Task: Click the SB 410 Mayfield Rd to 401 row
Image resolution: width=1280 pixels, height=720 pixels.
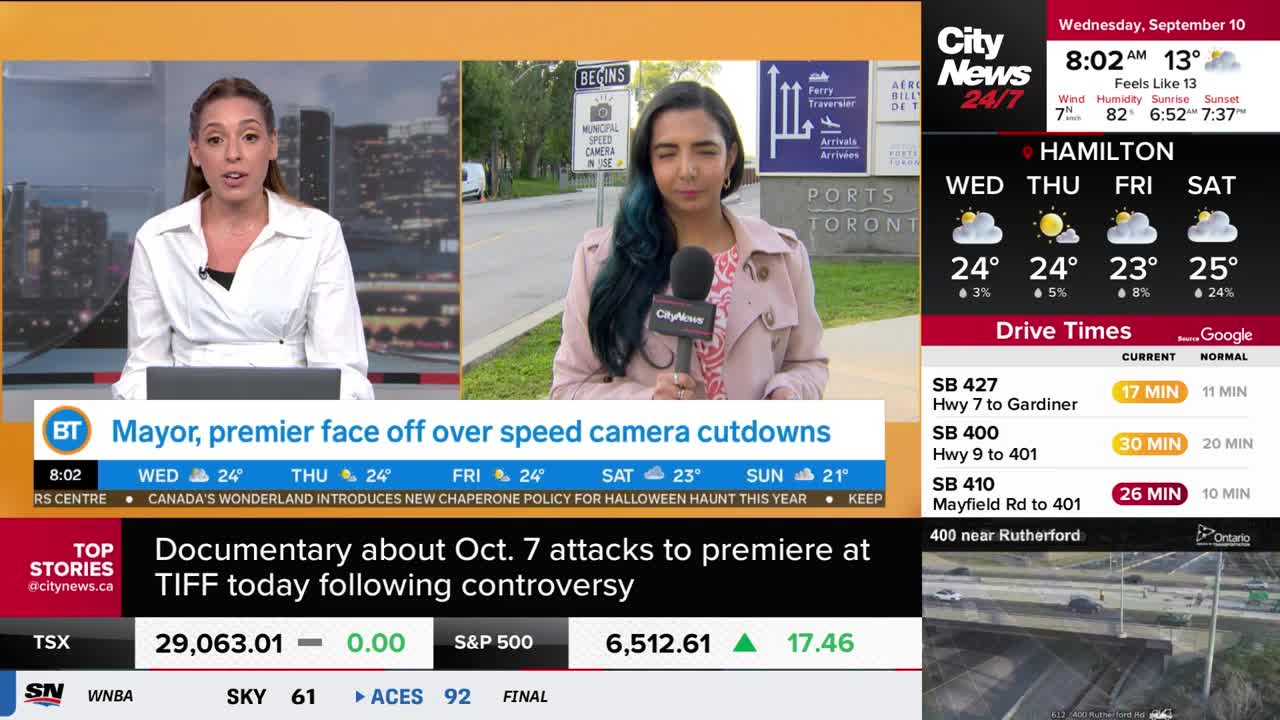Action: tap(1100, 493)
